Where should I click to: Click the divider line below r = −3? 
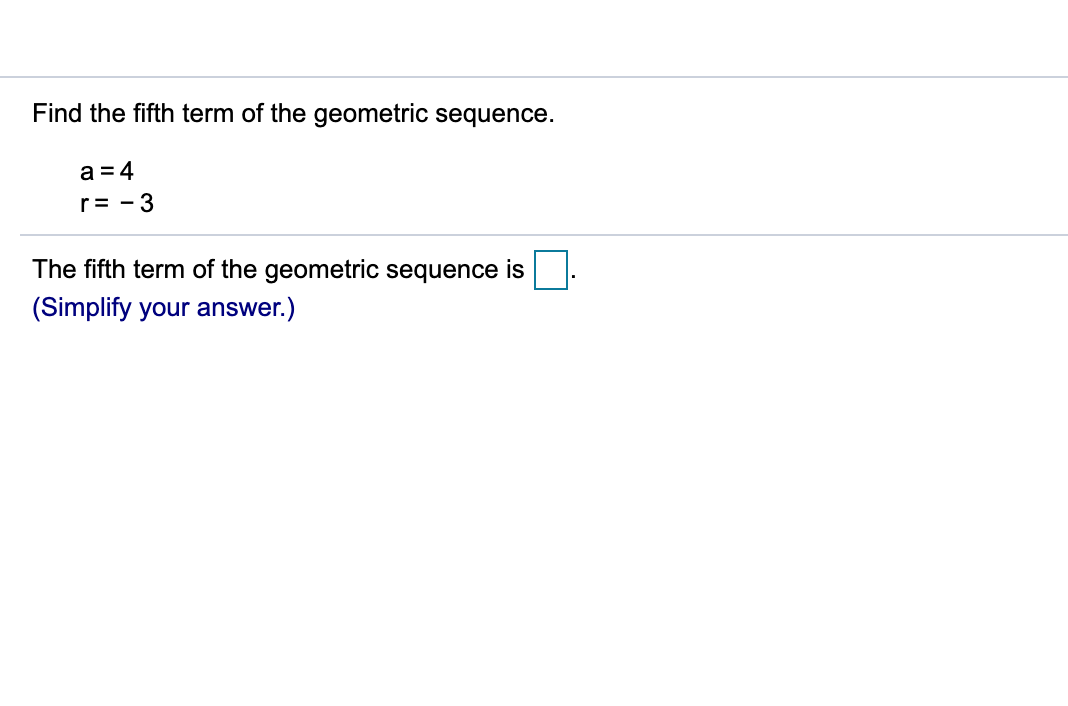tap(544, 235)
